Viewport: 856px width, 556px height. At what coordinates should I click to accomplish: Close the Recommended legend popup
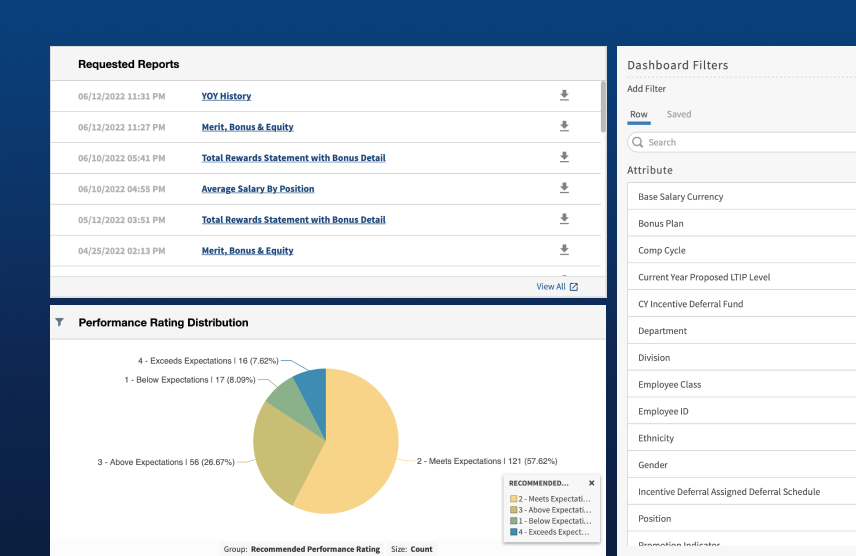591,483
